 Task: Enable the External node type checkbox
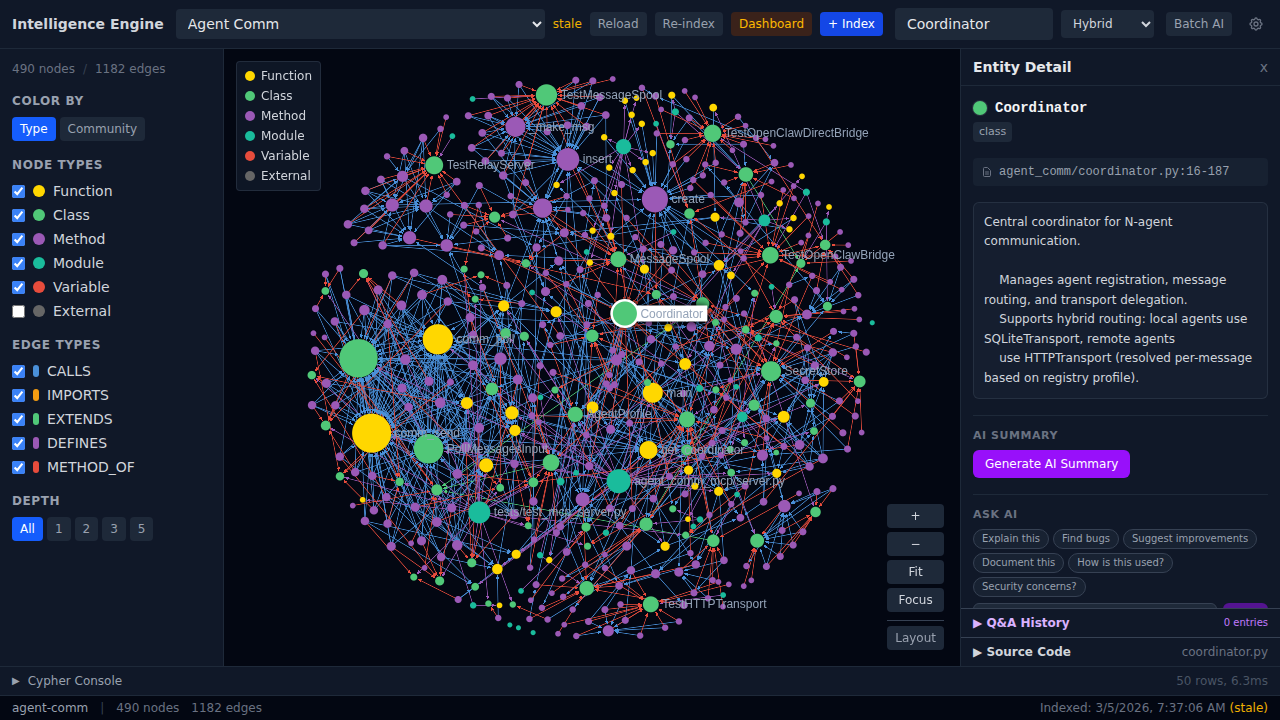pos(19,311)
